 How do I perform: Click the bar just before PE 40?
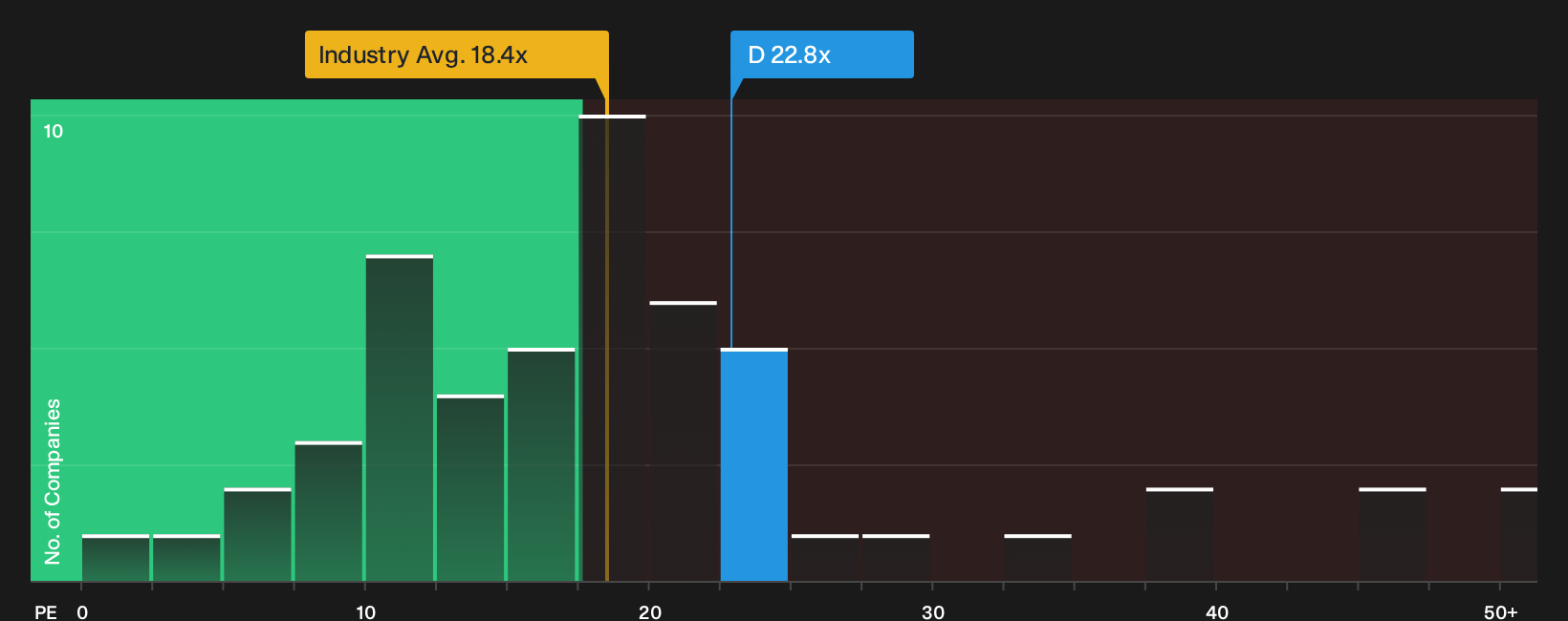click(x=1180, y=535)
